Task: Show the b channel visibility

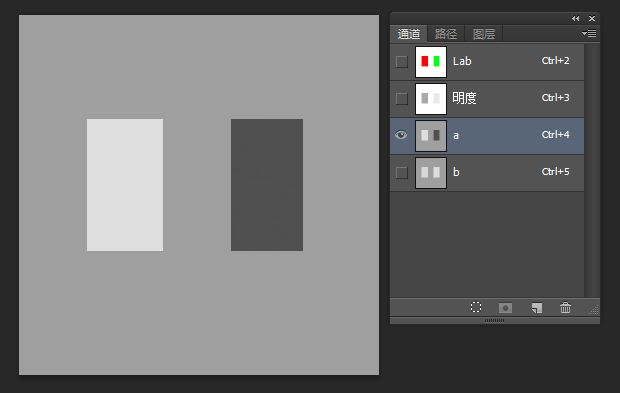Action: point(402,172)
